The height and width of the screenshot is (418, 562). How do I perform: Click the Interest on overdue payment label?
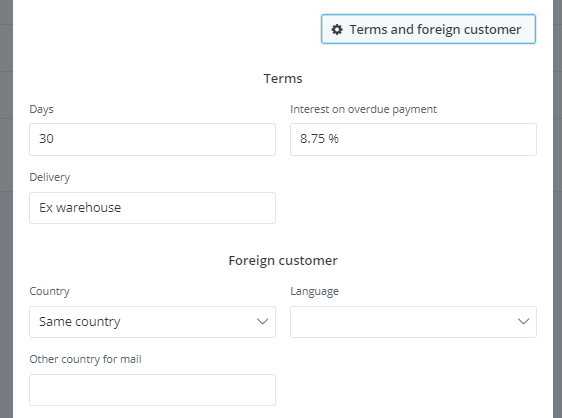point(363,109)
